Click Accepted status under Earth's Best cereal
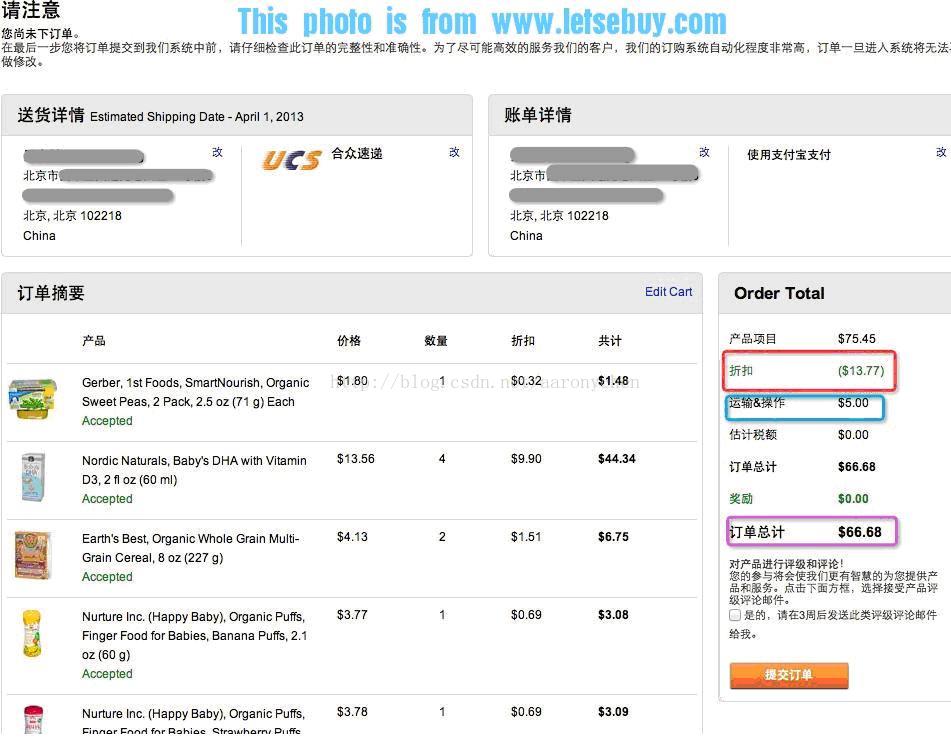The width and height of the screenshot is (951, 742). [x=107, y=576]
